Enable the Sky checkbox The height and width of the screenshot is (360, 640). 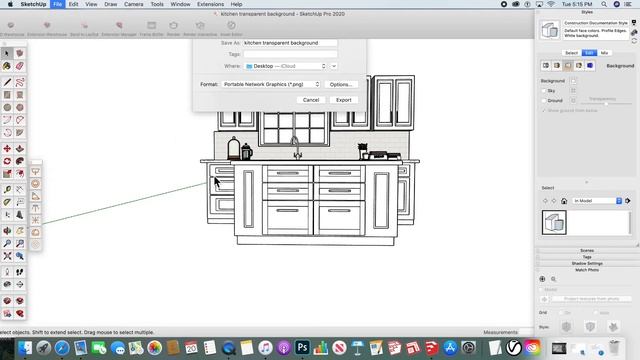pos(544,91)
